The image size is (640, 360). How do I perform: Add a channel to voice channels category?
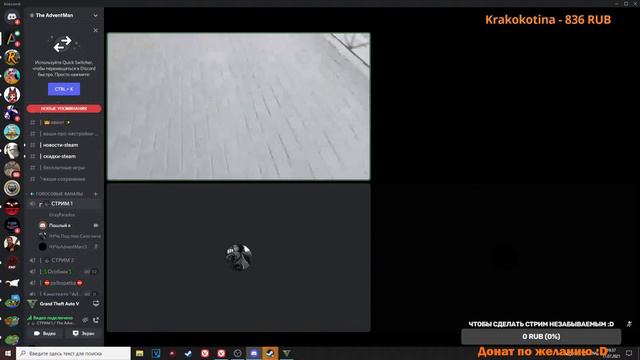click(96, 194)
